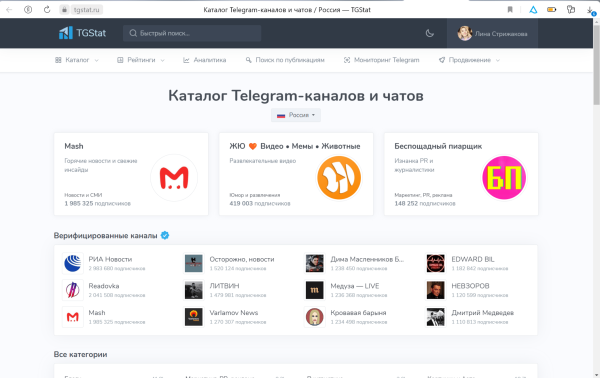The width and height of the screenshot is (600, 378).
Task: Expand the Рейтинги menu
Action: tap(141, 60)
